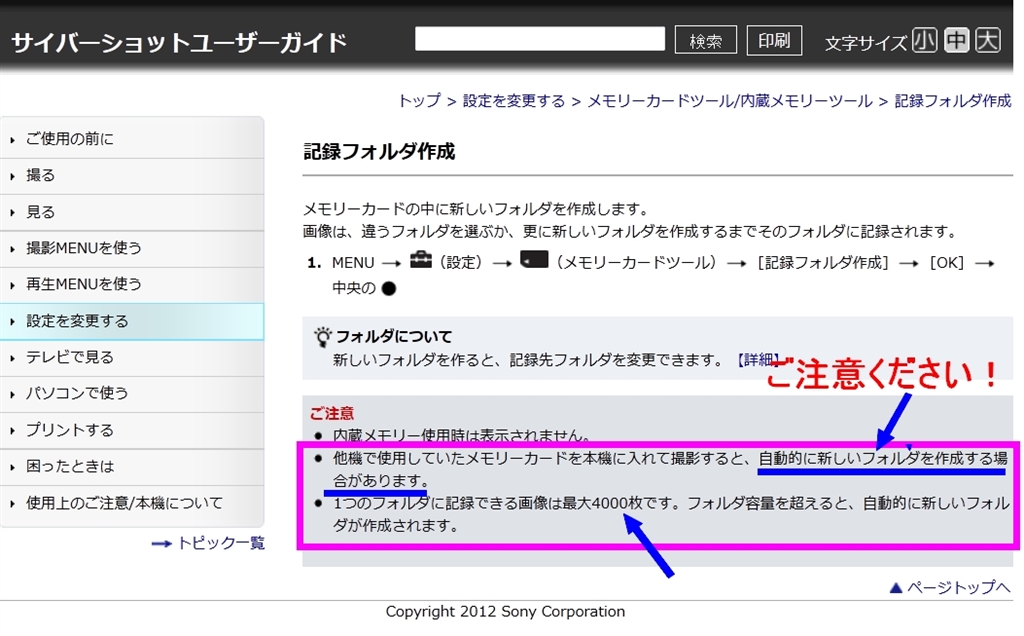Open the 【詳細】 details link
Viewport: 1024px width, 636px height.
point(758,359)
